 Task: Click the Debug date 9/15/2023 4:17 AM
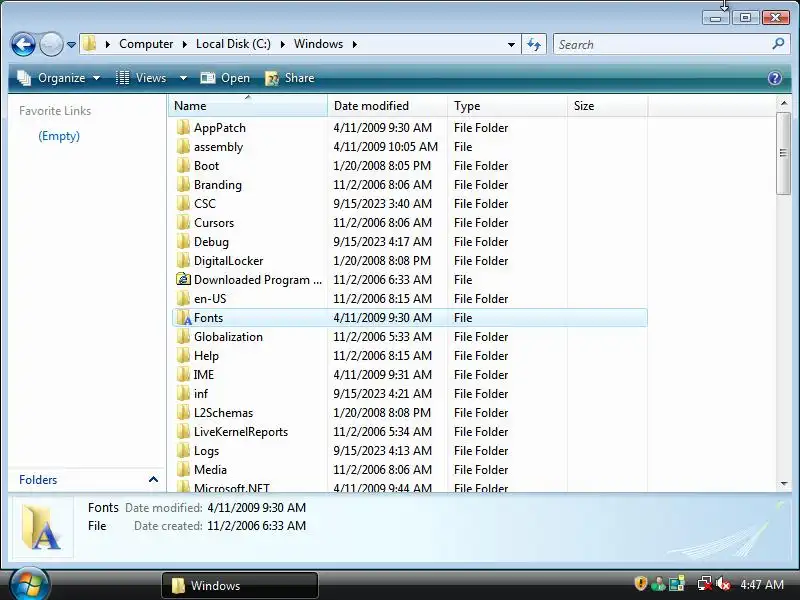383,241
